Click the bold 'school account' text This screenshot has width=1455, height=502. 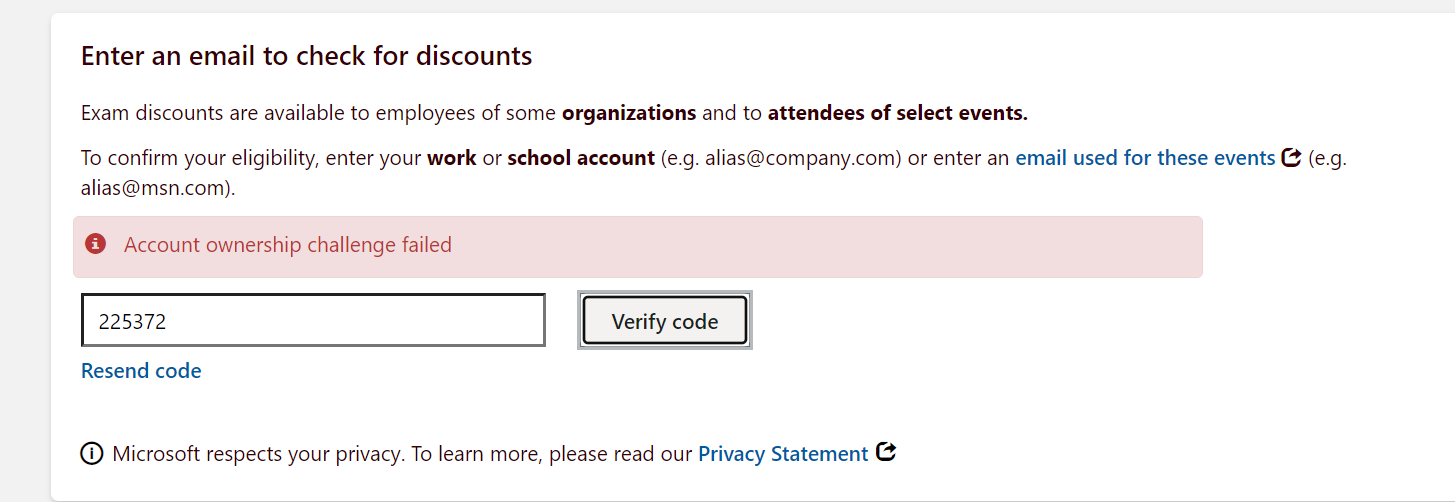click(581, 158)
